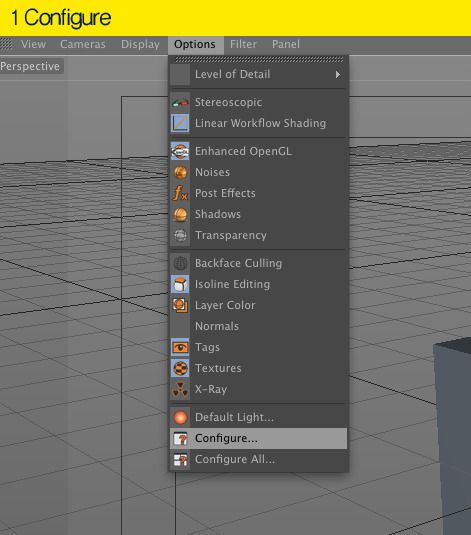Expand the Level of Detail arrow
This screenshot has width=471, height=535.
click(x=338, y=74)
